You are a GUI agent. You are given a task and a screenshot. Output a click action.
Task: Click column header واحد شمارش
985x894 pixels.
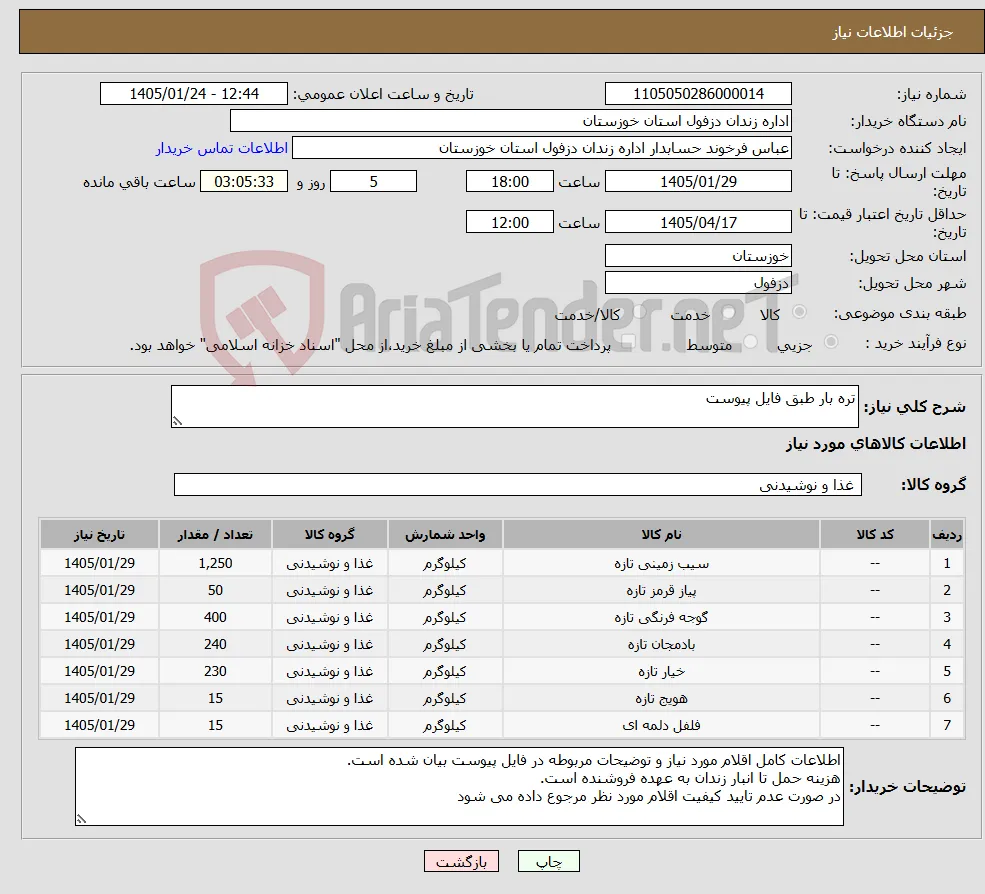pyautogui.click(x=445, y=535)
